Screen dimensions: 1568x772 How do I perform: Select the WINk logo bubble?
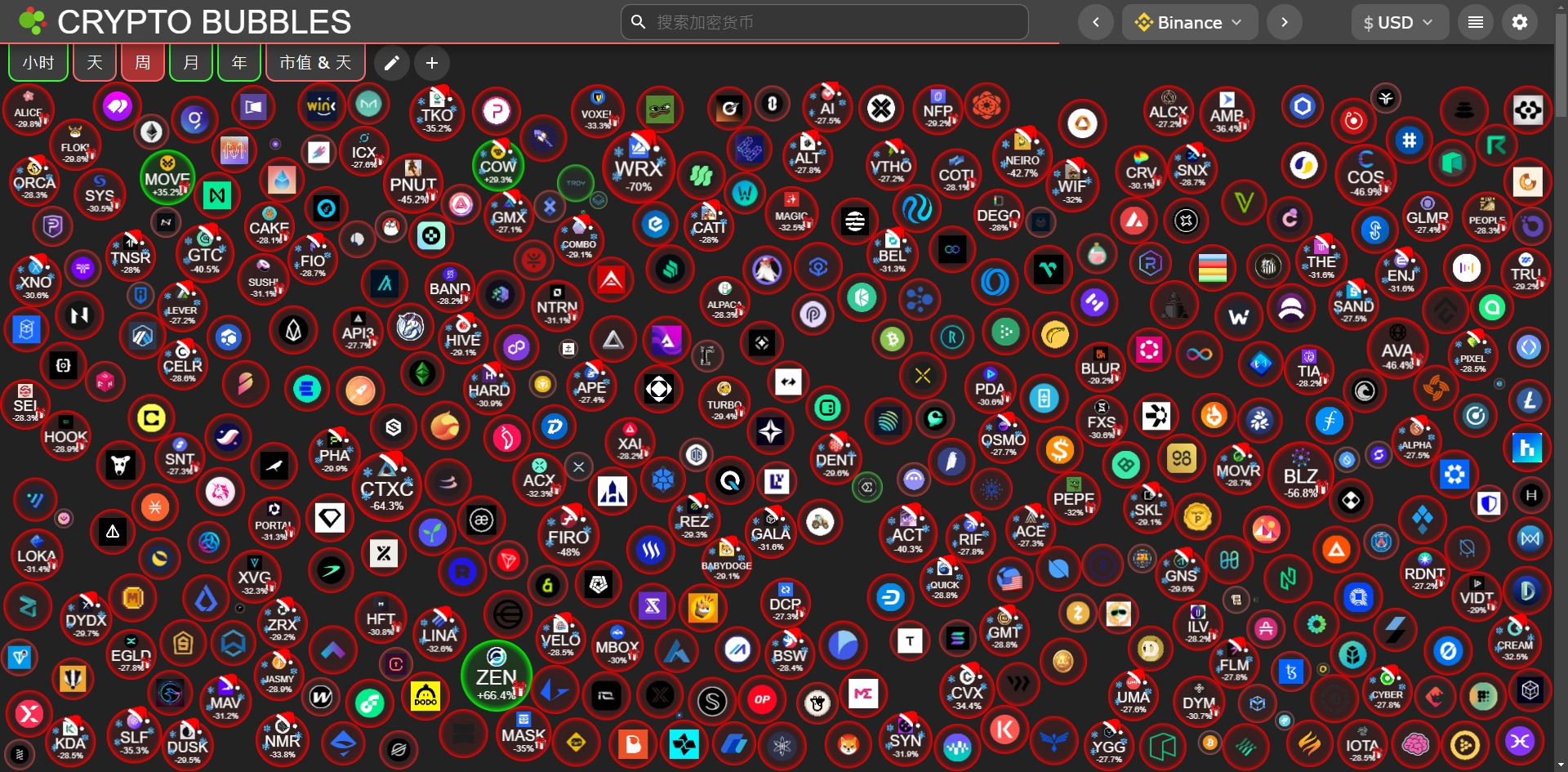pyautogui.click(x=322, y=106)
